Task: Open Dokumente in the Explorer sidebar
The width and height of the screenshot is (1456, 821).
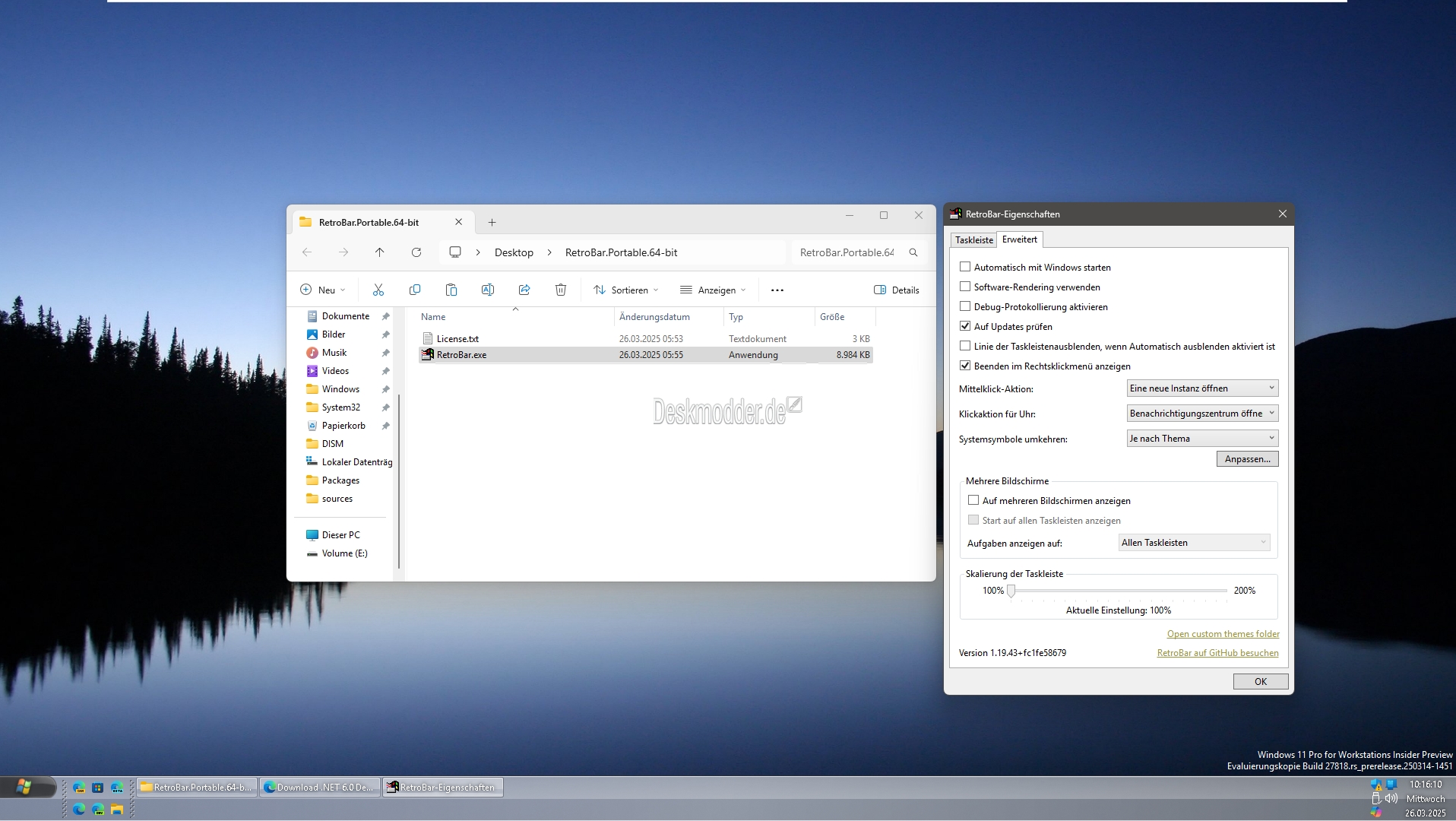Action: click(x=346, y=316)
